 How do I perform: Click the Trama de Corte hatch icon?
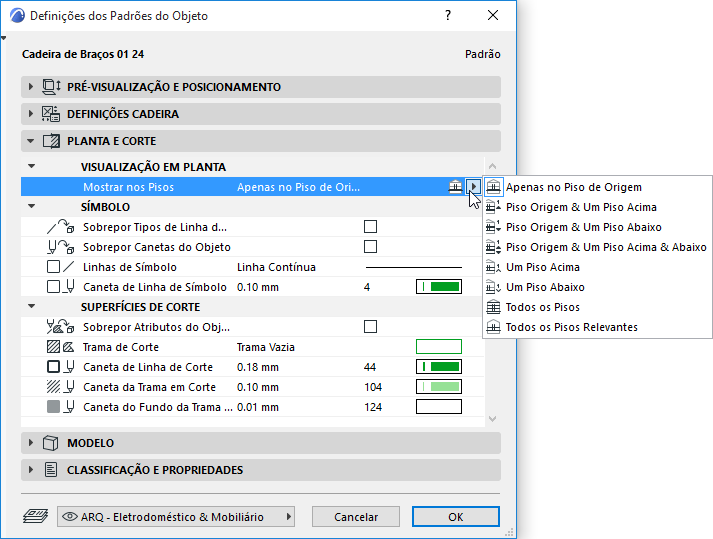coord(60,347)
